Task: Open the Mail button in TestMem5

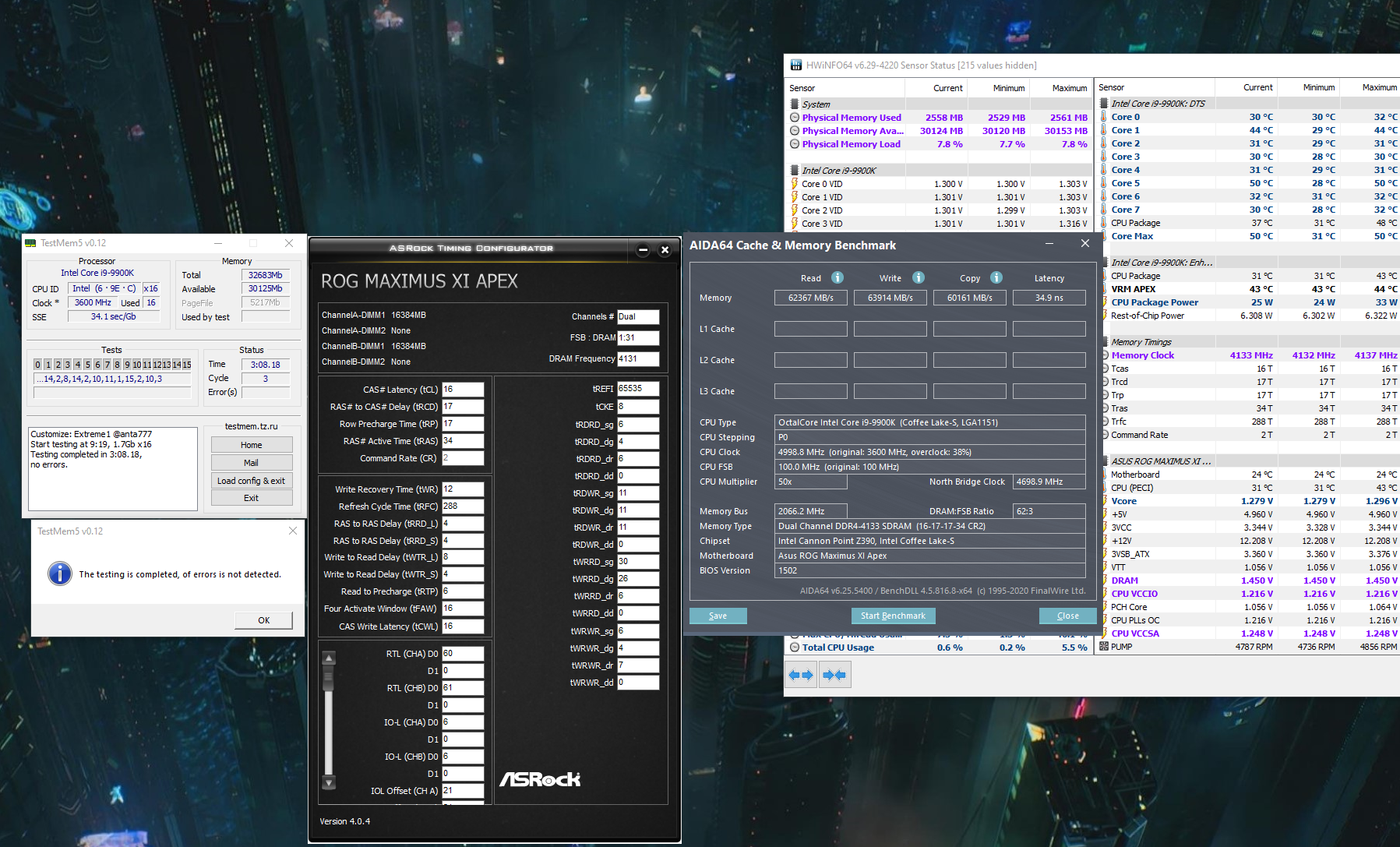Action: 251,463
